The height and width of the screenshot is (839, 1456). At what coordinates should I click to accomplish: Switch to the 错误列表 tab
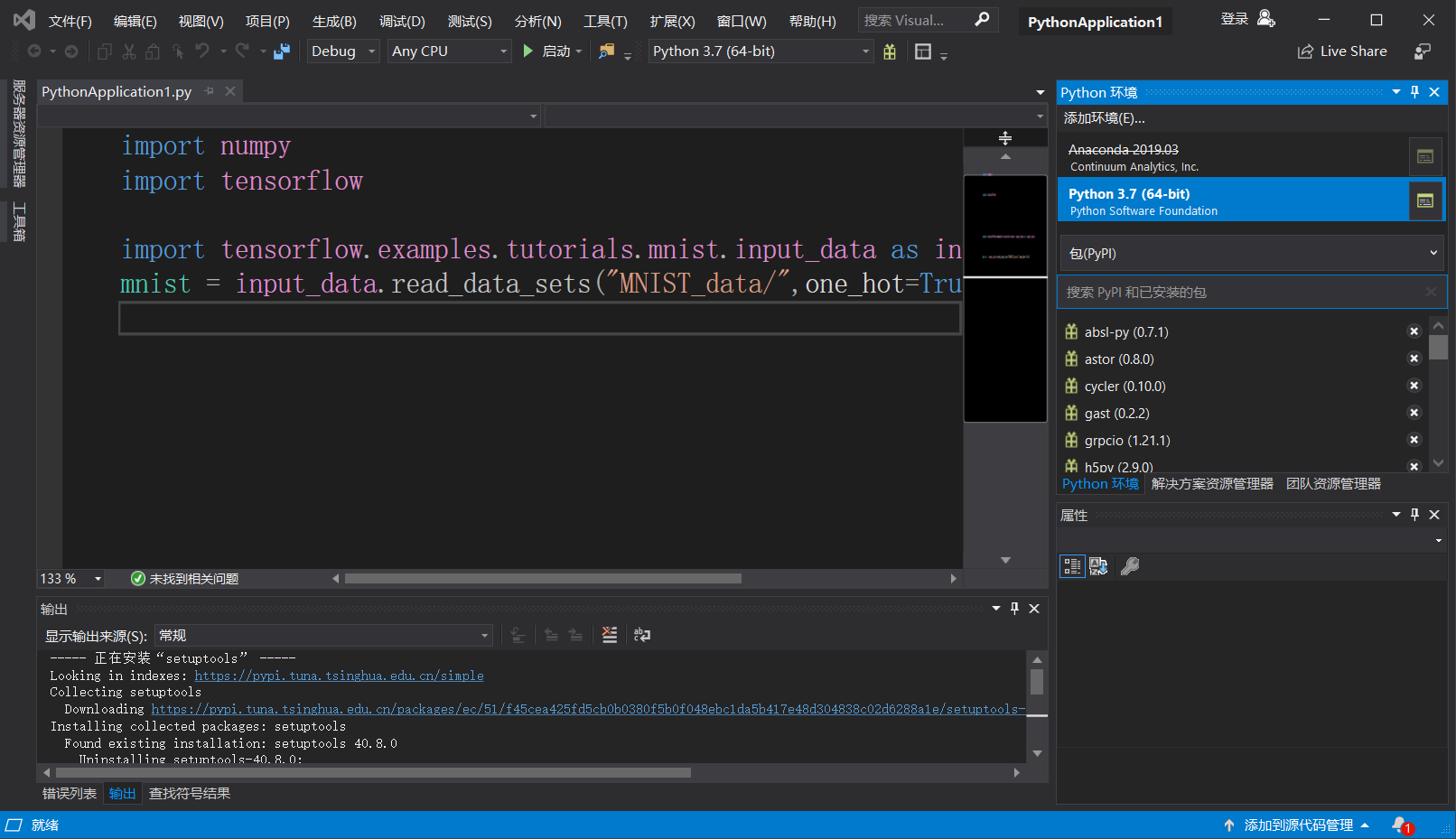pyautogui.click(x=70, y=793)
